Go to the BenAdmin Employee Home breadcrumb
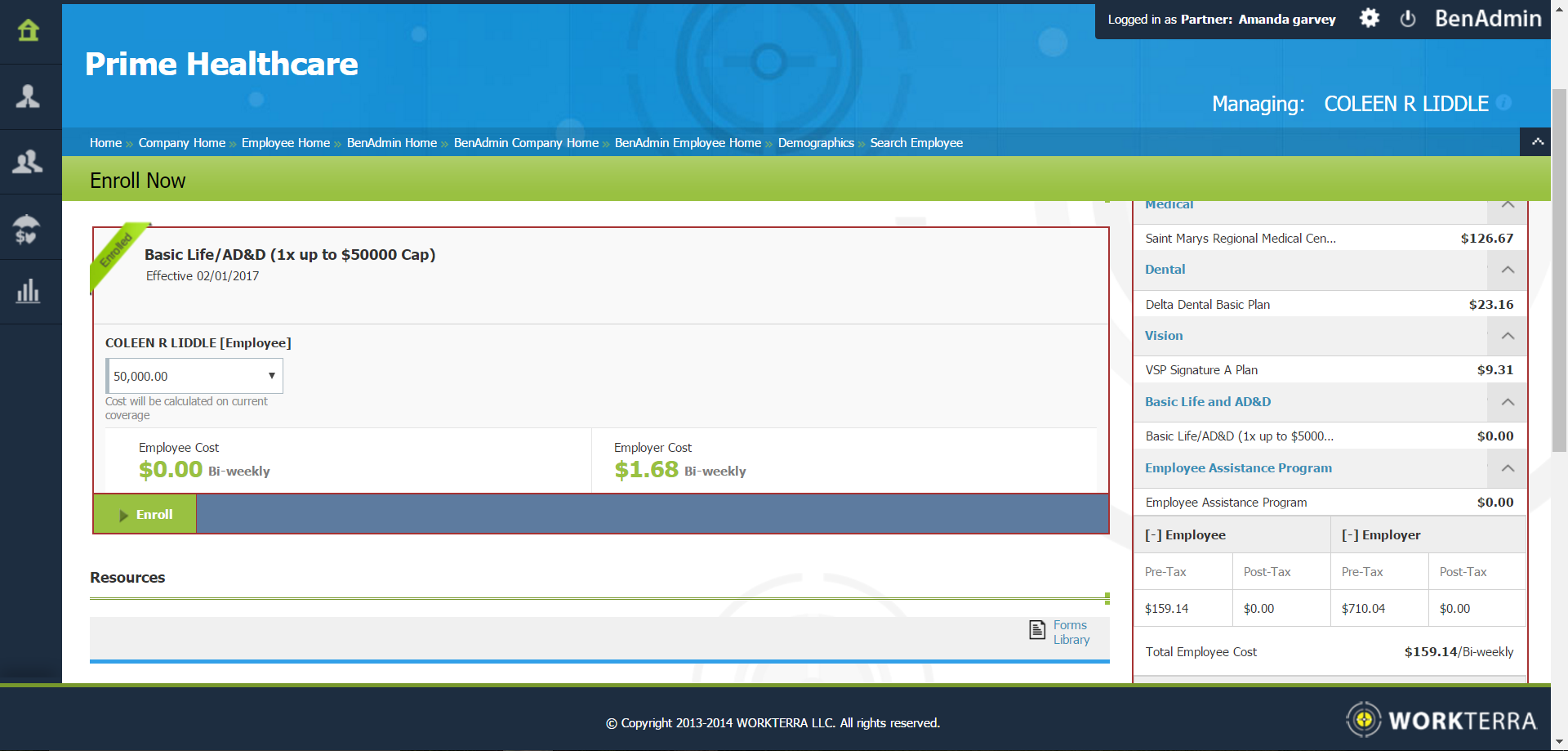 point(688,142)
